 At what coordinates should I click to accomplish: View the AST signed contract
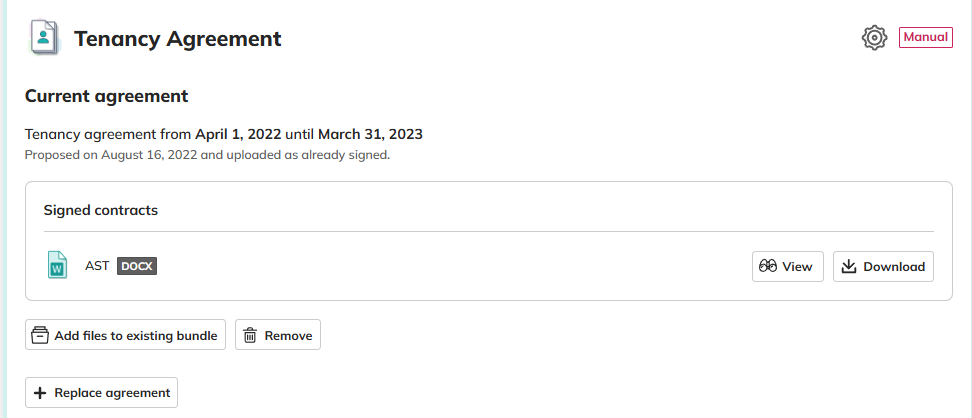tap(787, 267)
